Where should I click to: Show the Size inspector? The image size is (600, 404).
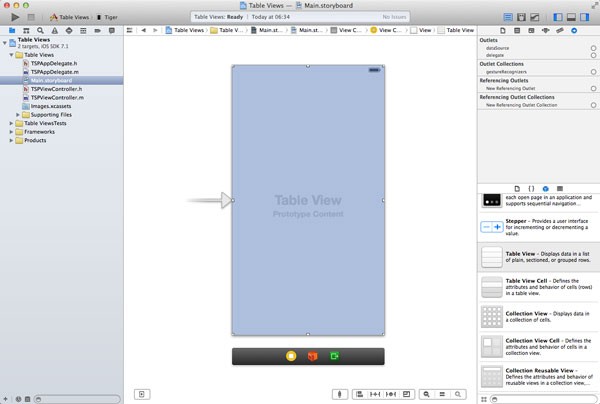click(559, 31)
